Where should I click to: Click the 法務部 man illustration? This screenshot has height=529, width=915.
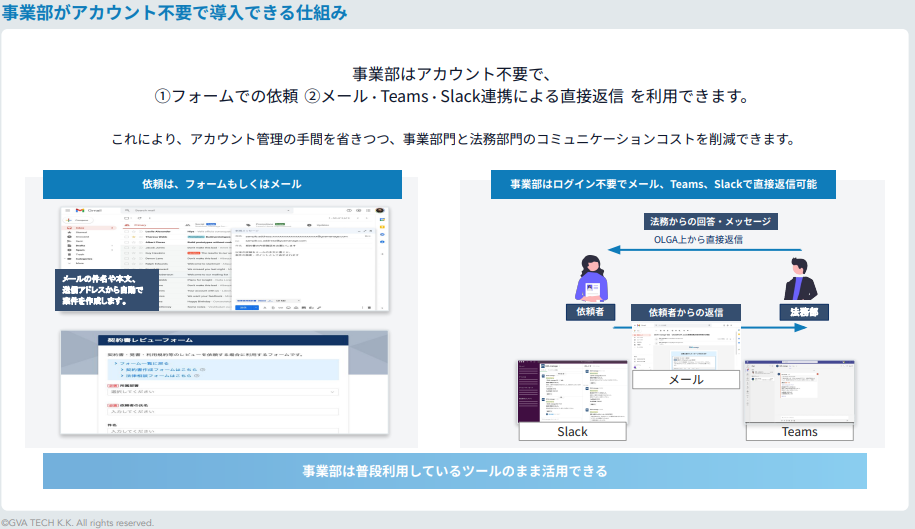[801, 279]
